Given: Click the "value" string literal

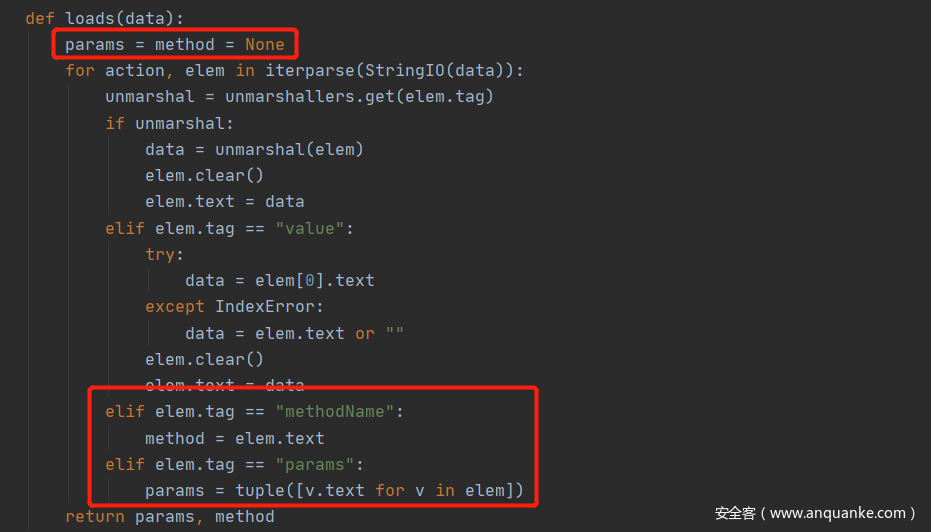Looking at the screenshot, I should [309, 229].
